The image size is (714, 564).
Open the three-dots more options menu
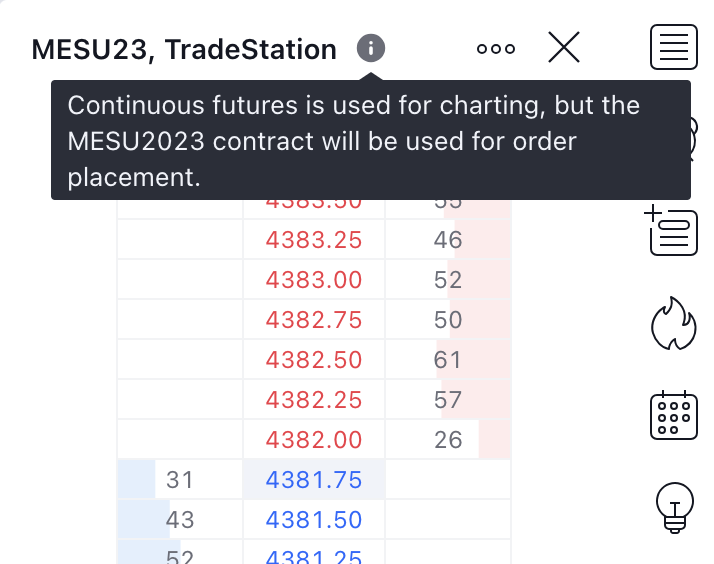(496, 48)
